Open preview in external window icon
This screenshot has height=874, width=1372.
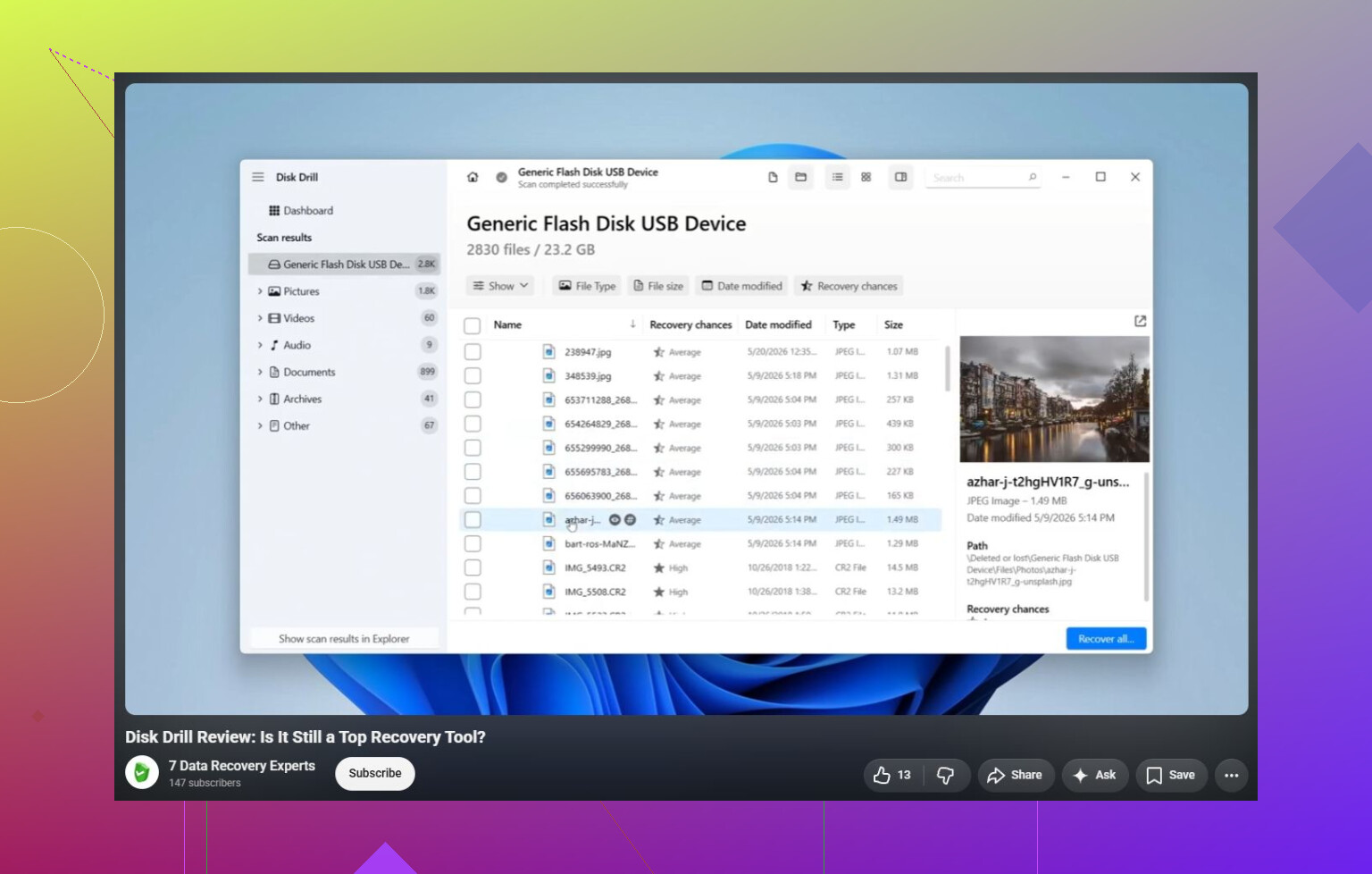tap(1140, 321)
